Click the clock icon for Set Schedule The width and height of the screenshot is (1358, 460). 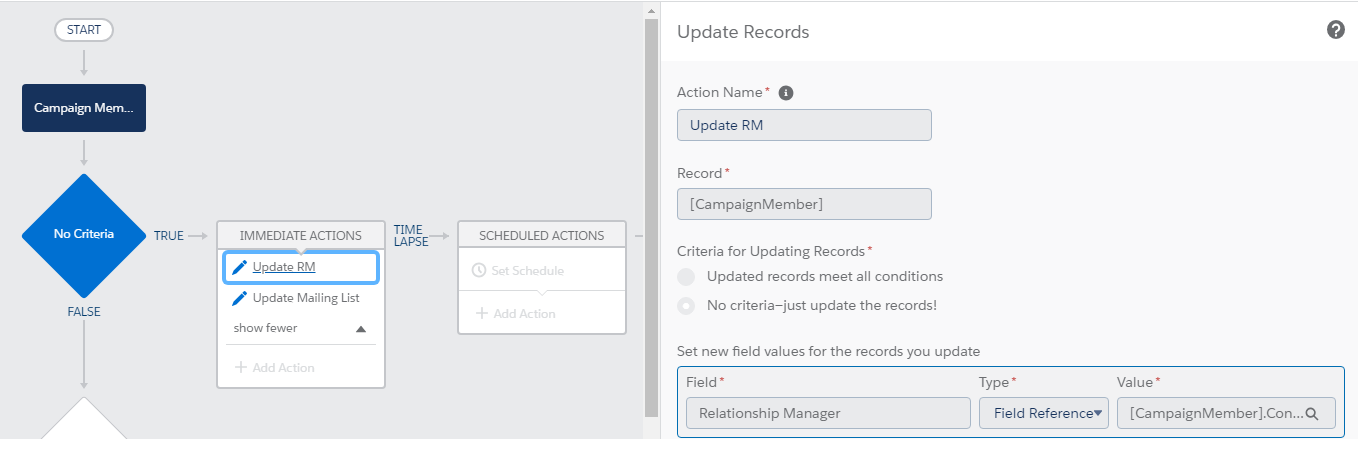point(478,271)
